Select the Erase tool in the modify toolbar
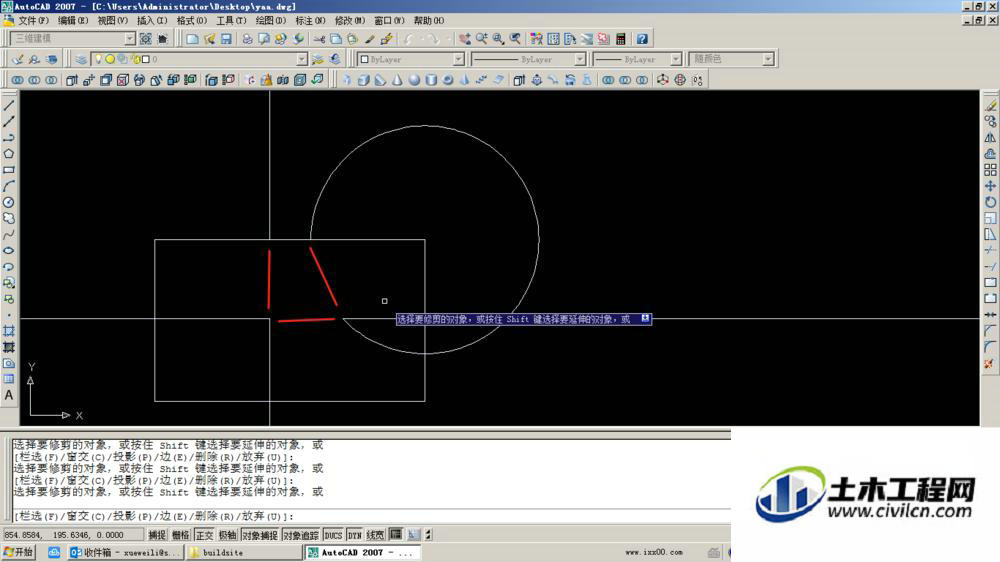Viewport: 1000px width, 562px height. (990, 105)
